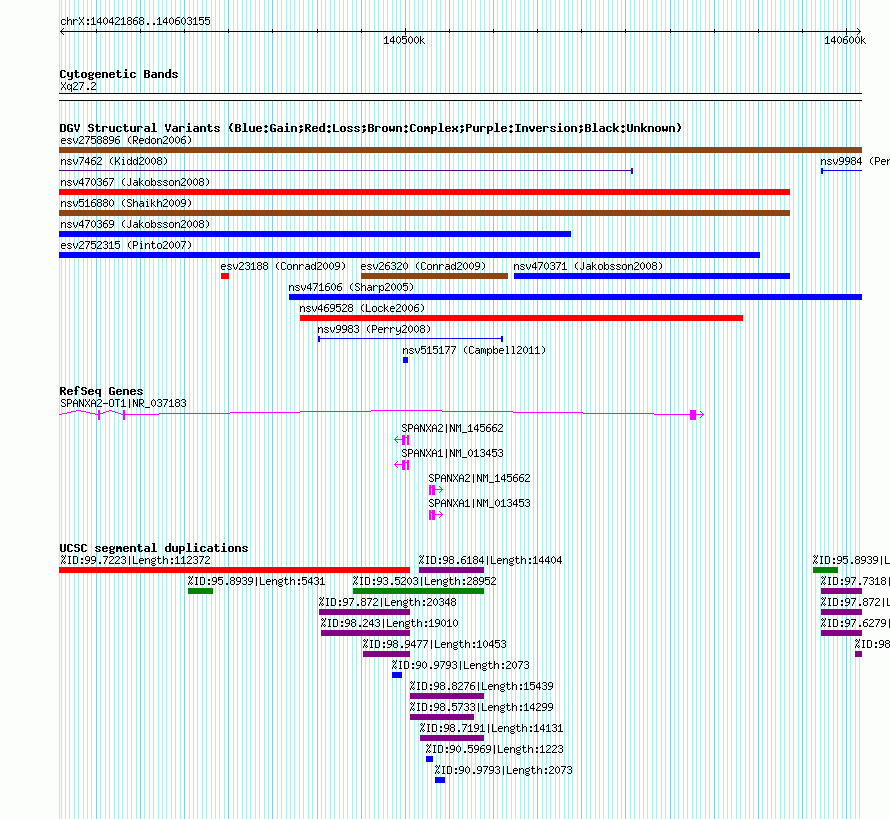Click the purple bar of %ID:98.243|Length:19010
The image size is (890, 819).
click(366, 633)
